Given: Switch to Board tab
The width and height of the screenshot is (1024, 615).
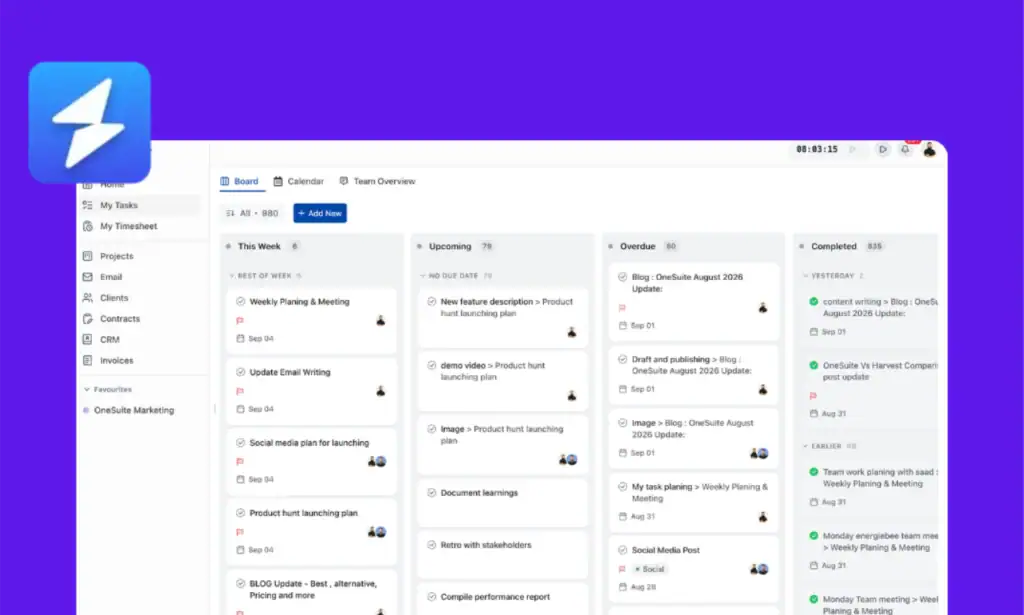Looking at the screenshot, I should pyautogui.click(x=240, y=181).
